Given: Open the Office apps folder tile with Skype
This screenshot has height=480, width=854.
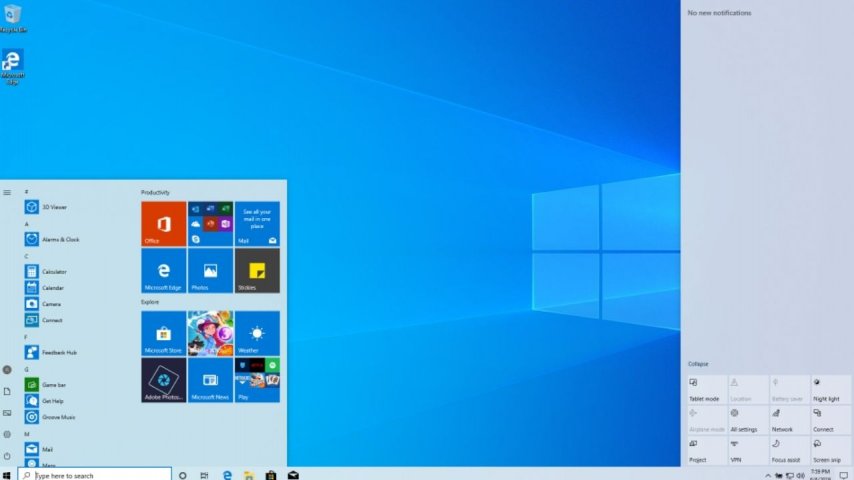Looking at the screenshot, I should point(210,224).
